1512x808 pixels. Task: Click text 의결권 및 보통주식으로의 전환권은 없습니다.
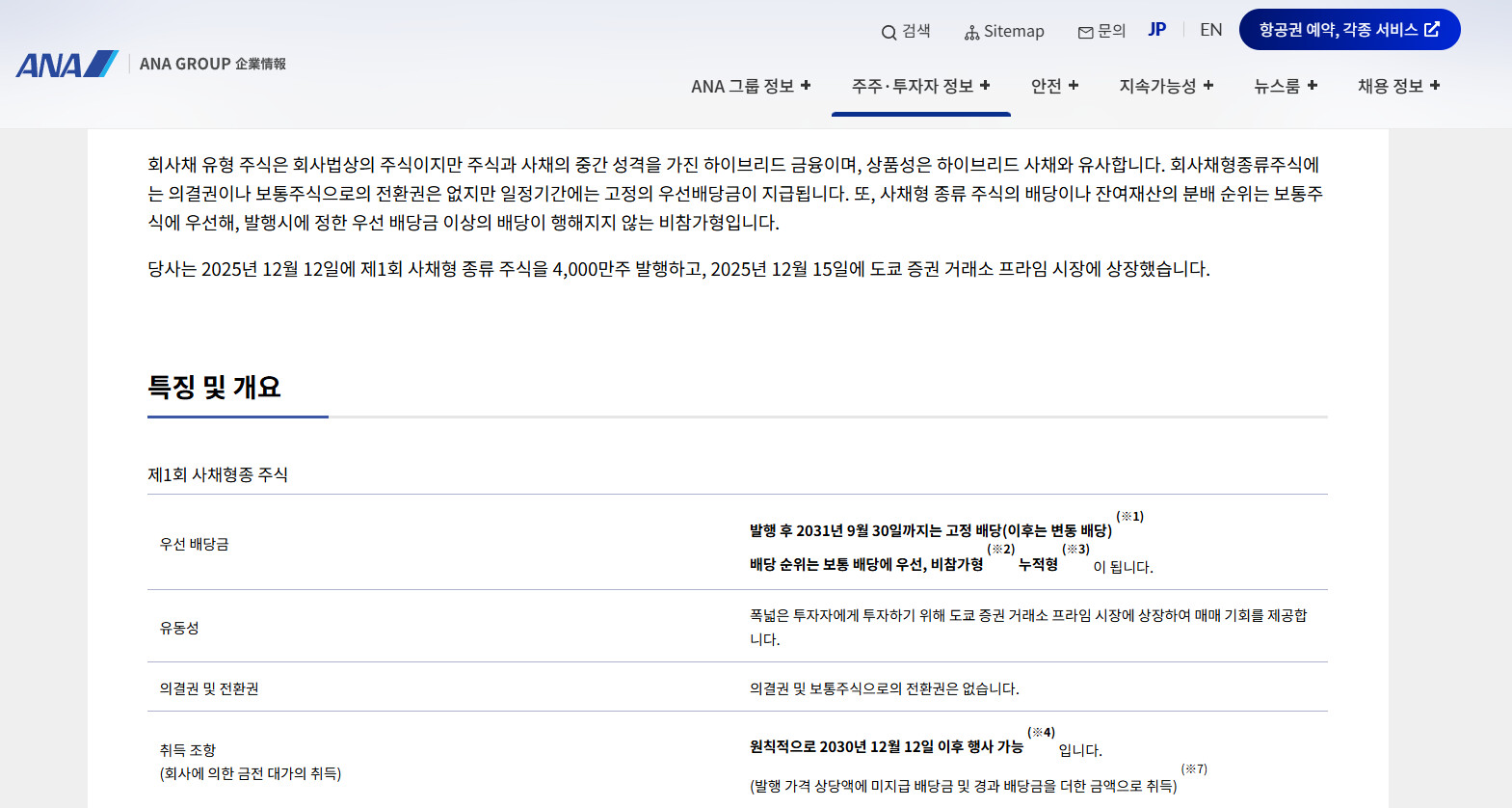885,688
